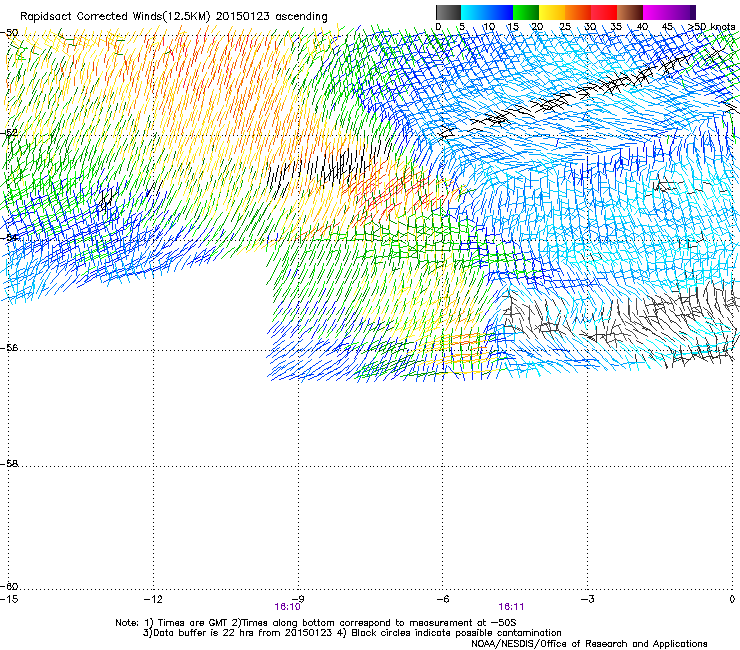Click the green 15-20 knots legend swatch
Viewport: 740px width, 650px height.
pyautogui.click(x=526, y=12)
